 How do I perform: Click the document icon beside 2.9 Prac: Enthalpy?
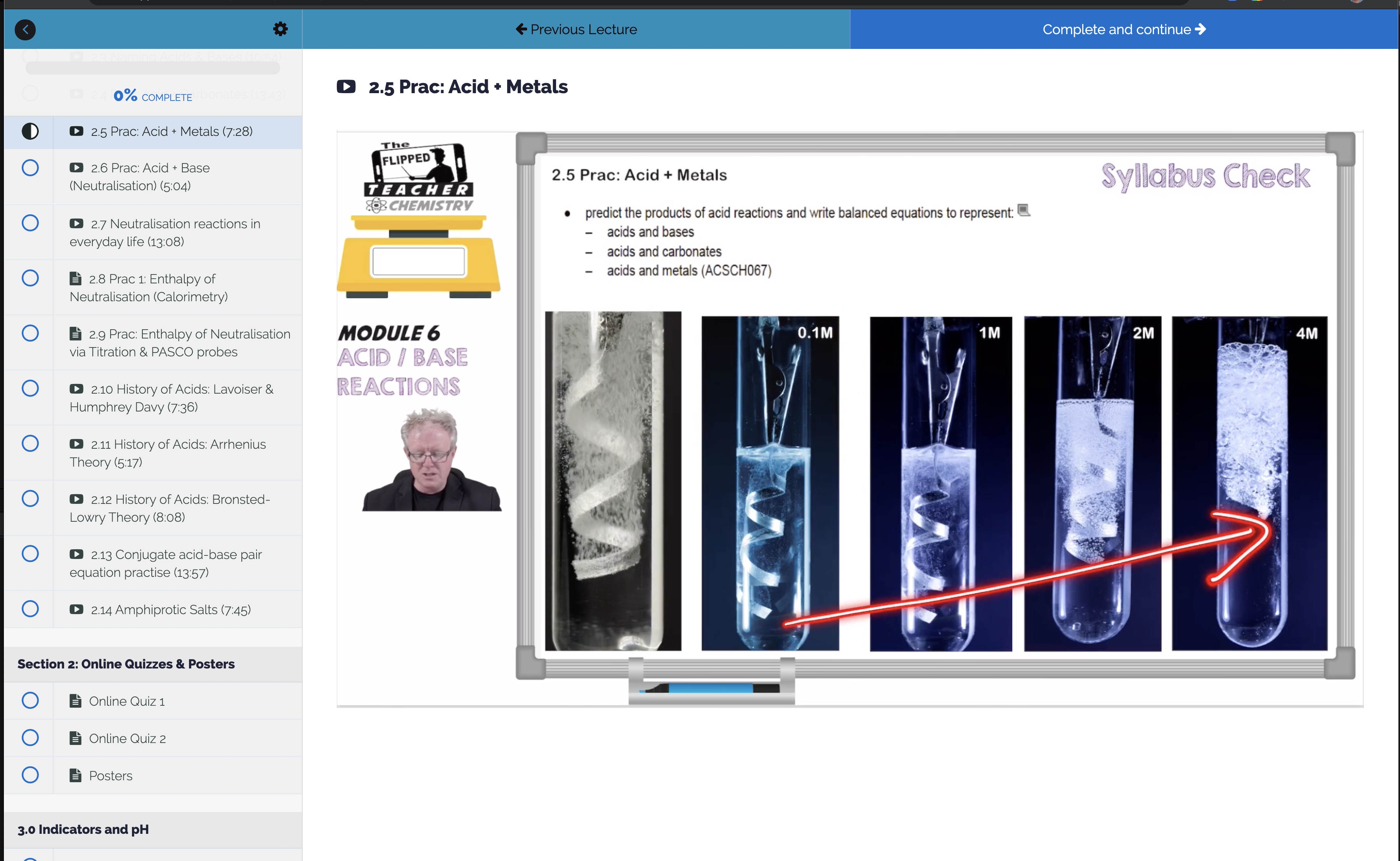75,334
